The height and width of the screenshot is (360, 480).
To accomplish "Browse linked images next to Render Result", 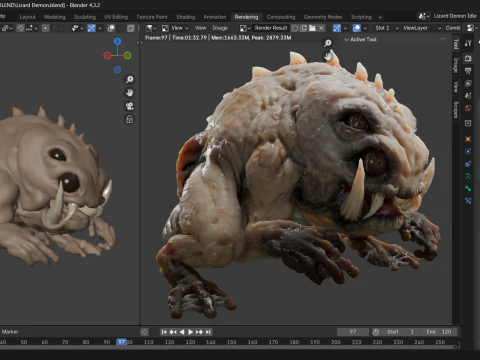I will tap(245, 28).
